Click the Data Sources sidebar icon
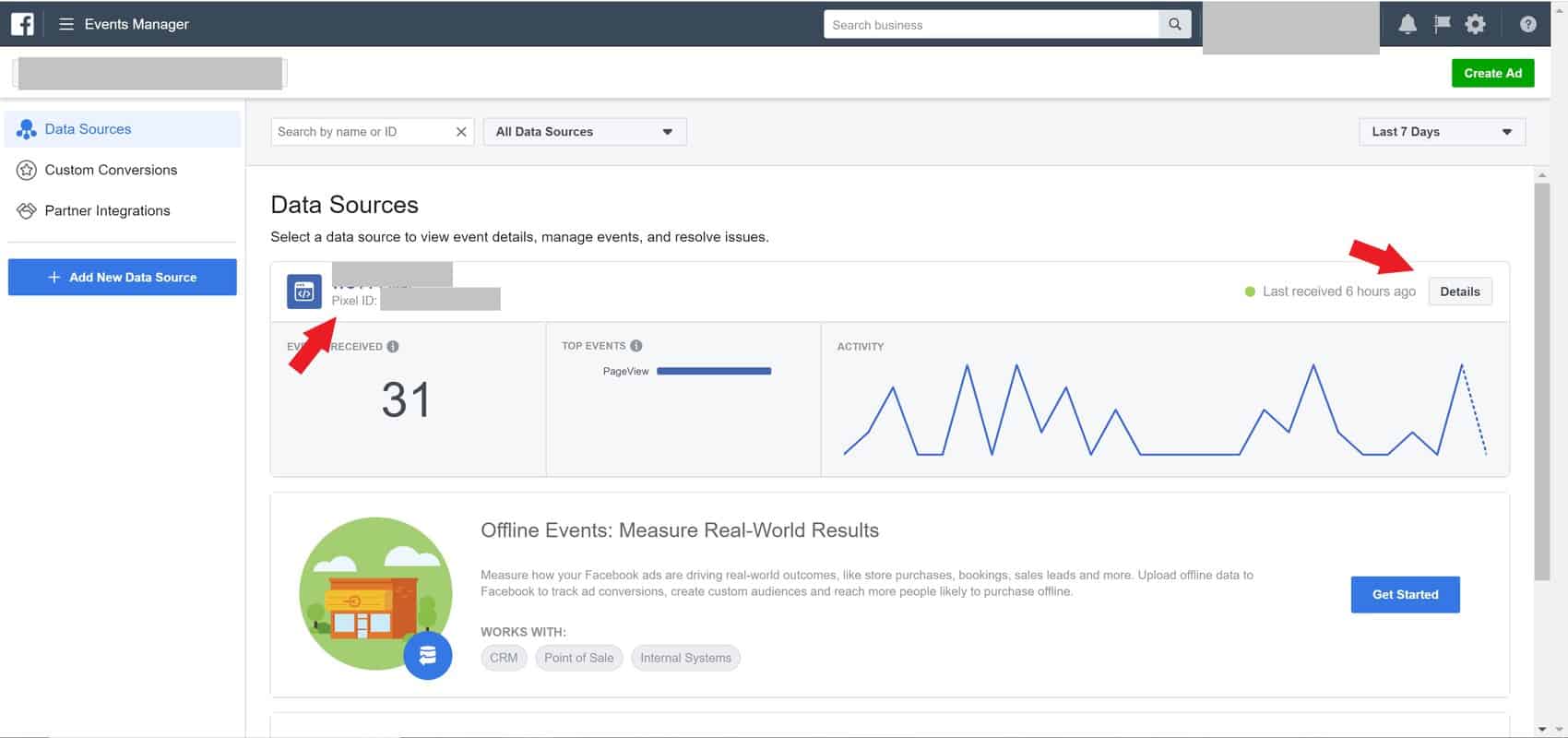Image resolution: width=1568 pixels, height=738 pixels. click(27, 129)
